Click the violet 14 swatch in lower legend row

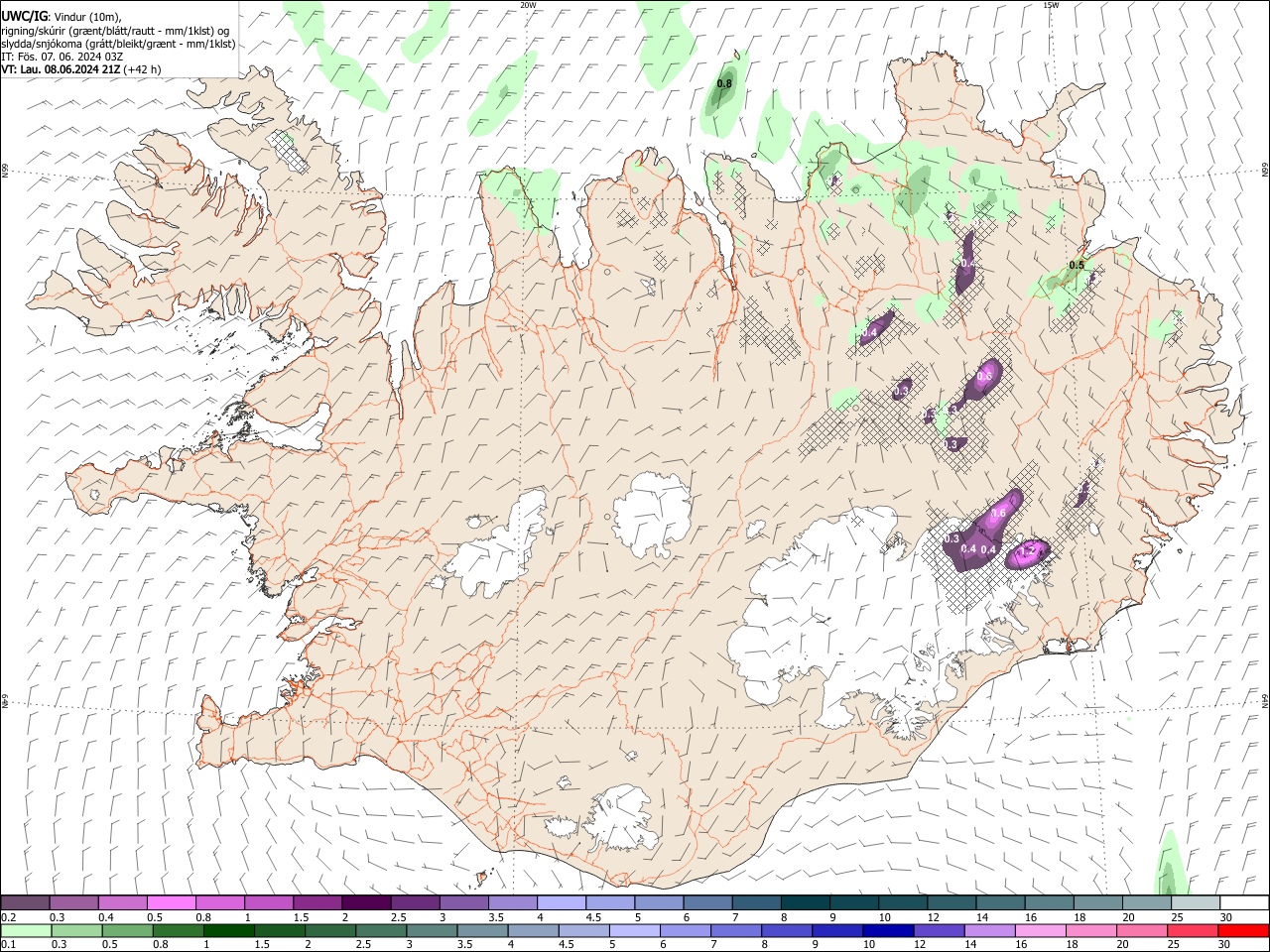coord(989,930)
